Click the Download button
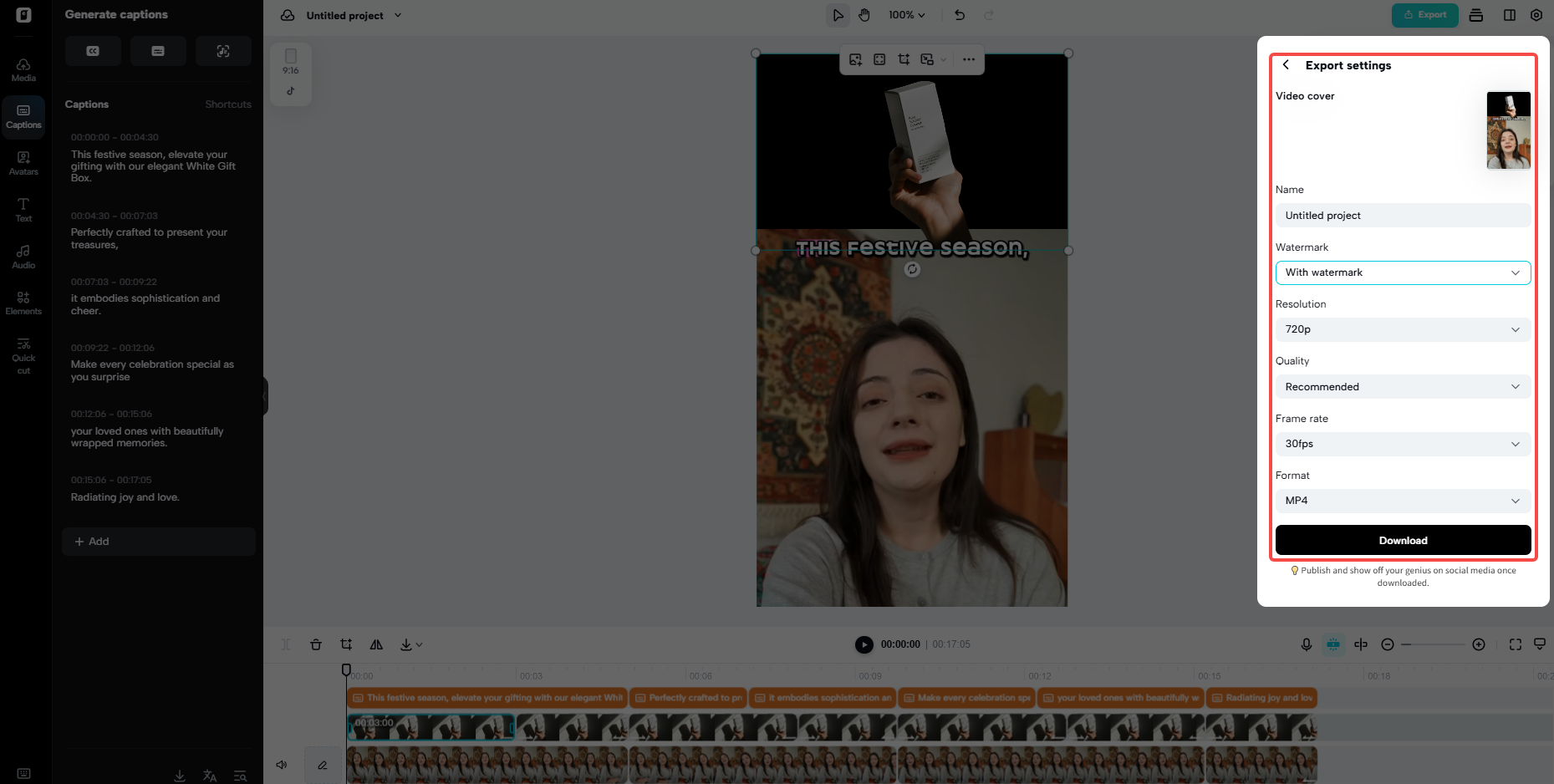Screen dimensions: 1554x784 point(1403,540)
